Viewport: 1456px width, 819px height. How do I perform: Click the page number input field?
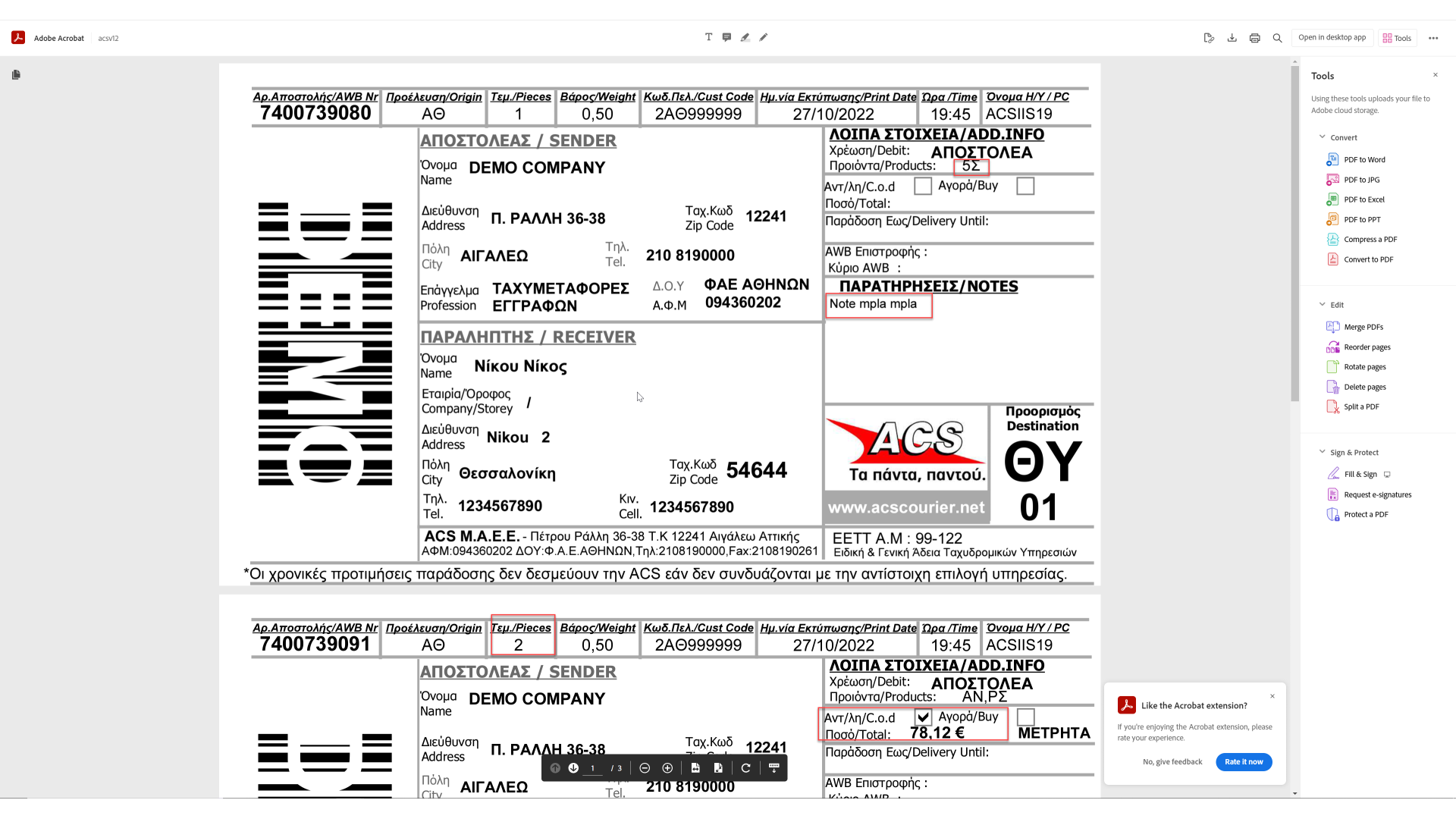(x=593, y=768)
